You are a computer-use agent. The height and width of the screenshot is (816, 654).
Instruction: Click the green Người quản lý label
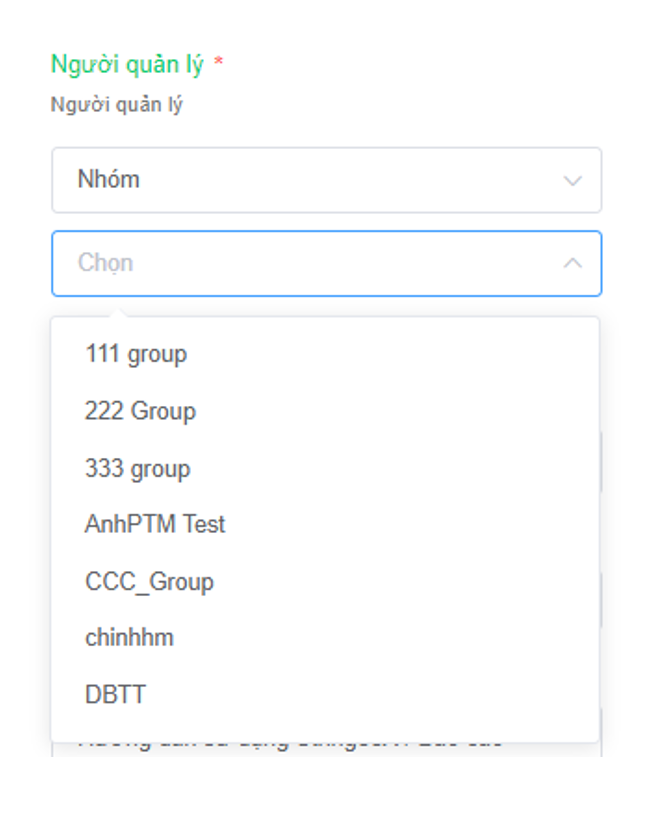[127, 66]
